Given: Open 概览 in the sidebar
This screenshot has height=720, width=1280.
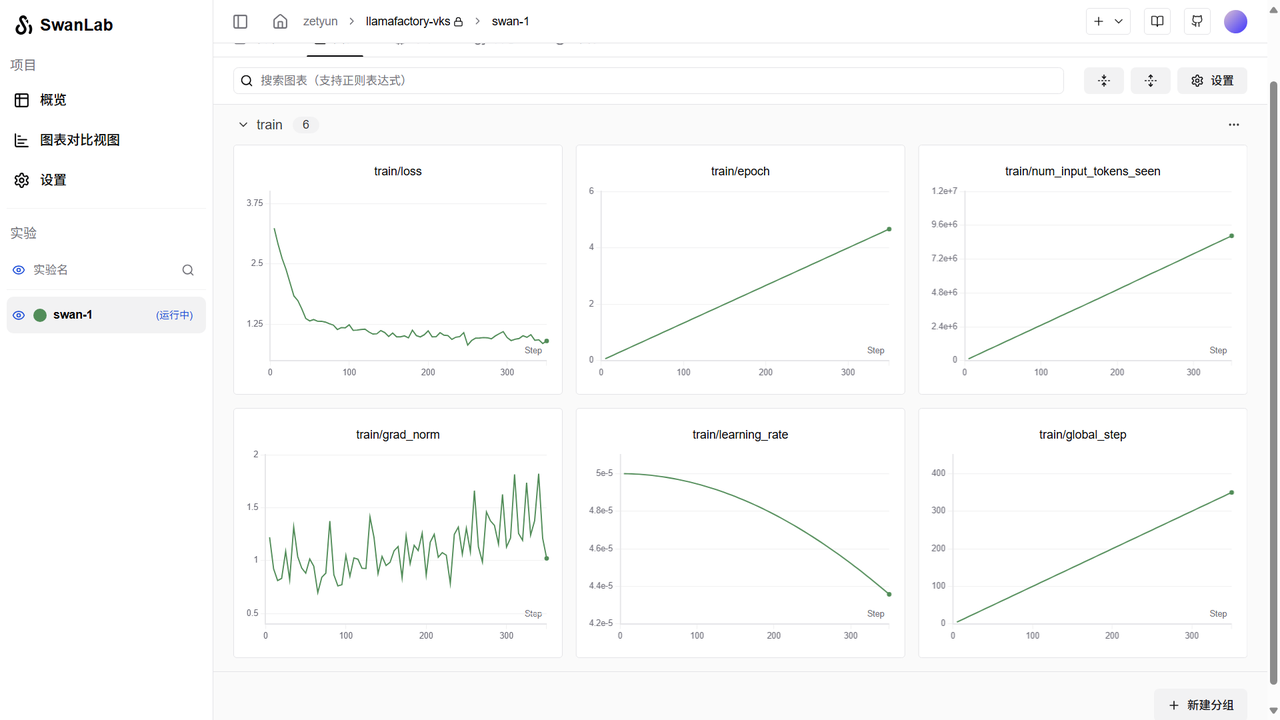Looking at the screenshot, I should point(53,100).
